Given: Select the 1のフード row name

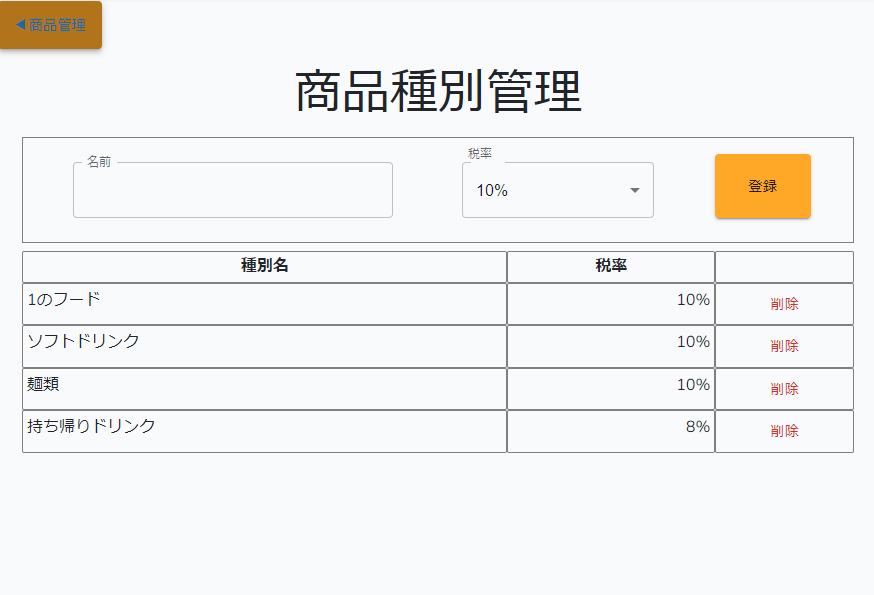Looking at the screenshot, I should coord(64,299).
